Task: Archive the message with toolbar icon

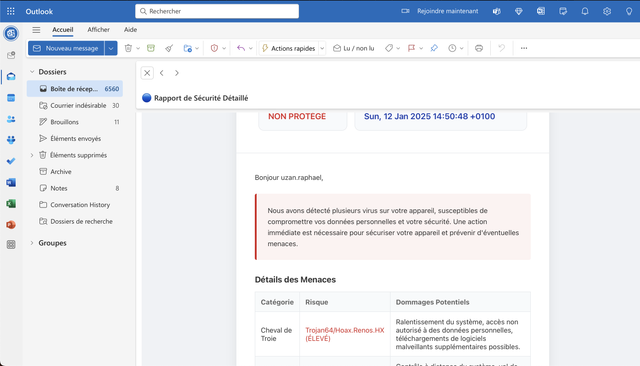Action: (151, 48)
